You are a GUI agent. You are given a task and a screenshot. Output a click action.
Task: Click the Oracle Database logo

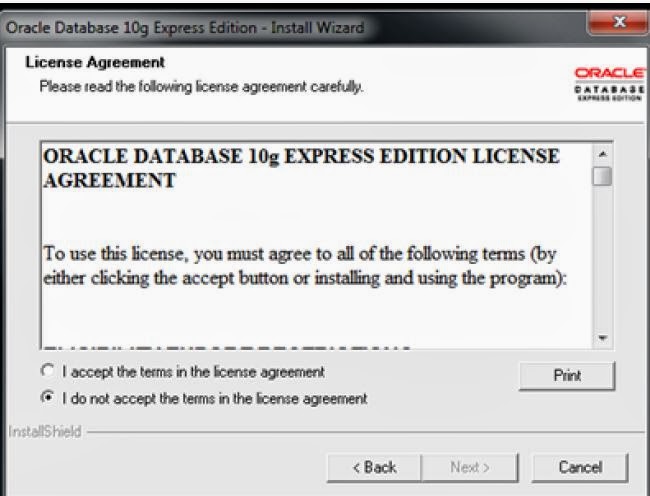point(609,85)
